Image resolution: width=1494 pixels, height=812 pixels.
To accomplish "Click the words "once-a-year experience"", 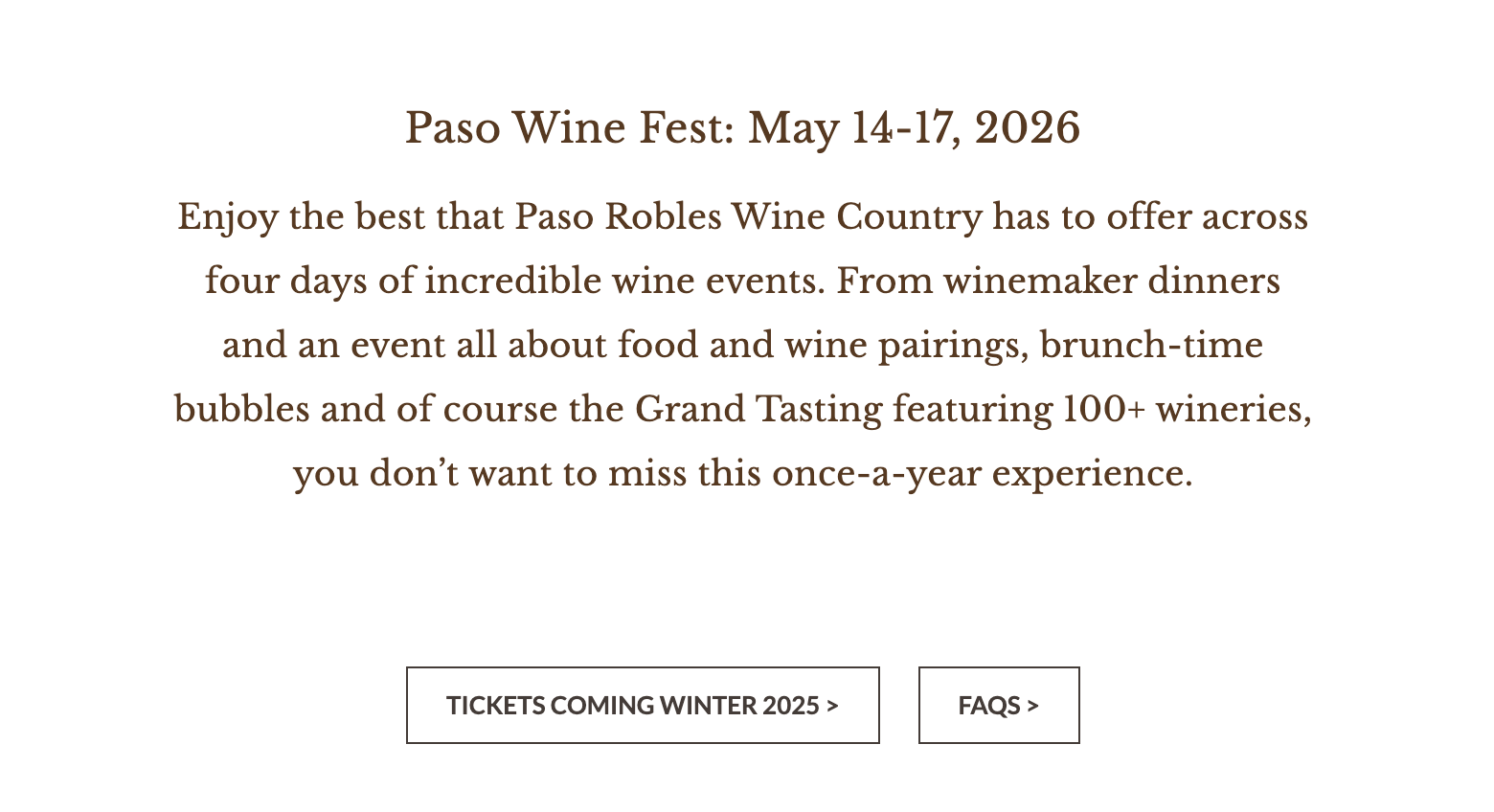I will (x=982, y=474).
